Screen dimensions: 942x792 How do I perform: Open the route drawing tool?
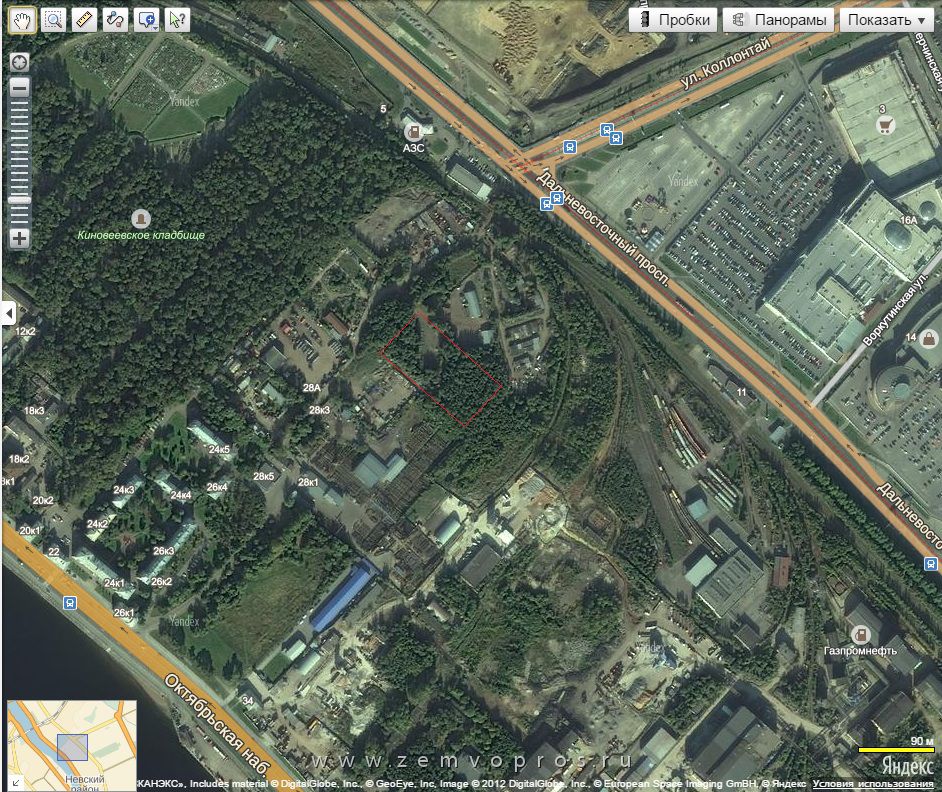115,19
